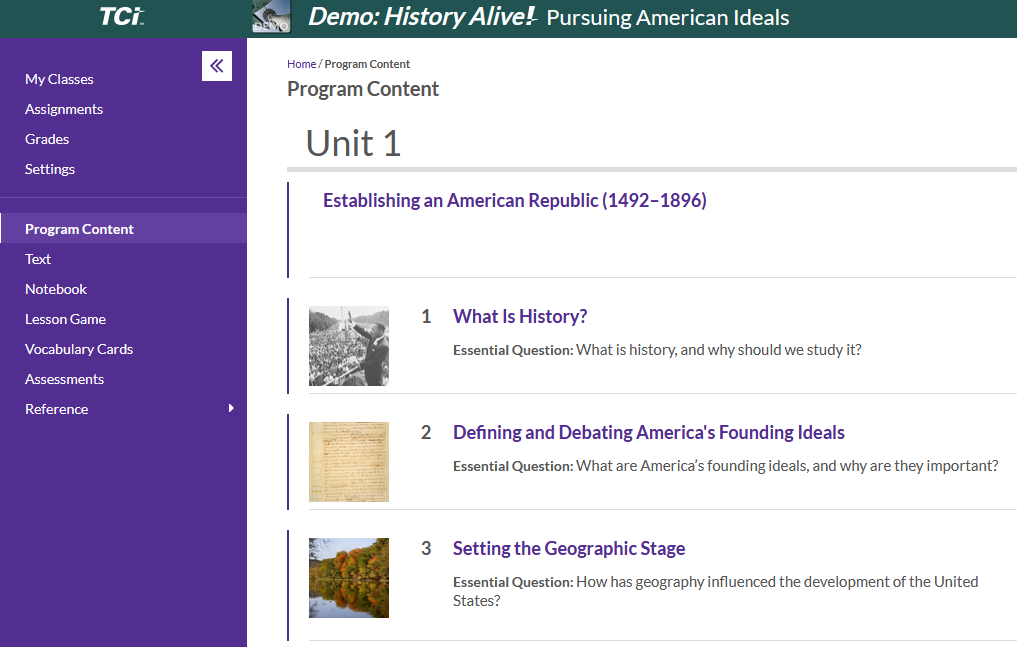Open Settings from the sidebar
1017x647 pixels.
coord(50,169)
